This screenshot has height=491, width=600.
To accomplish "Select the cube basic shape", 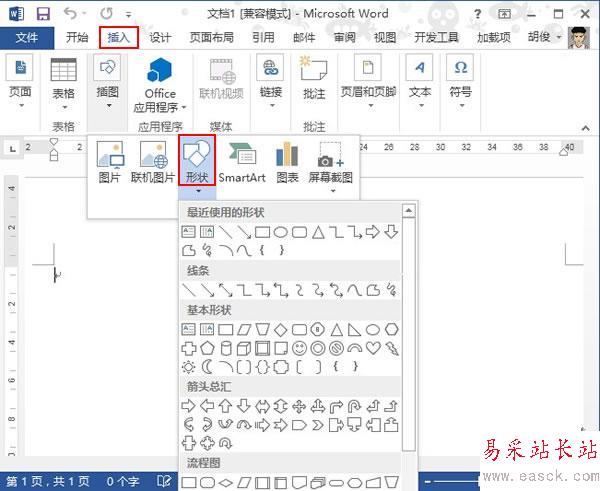I will 244,348.
